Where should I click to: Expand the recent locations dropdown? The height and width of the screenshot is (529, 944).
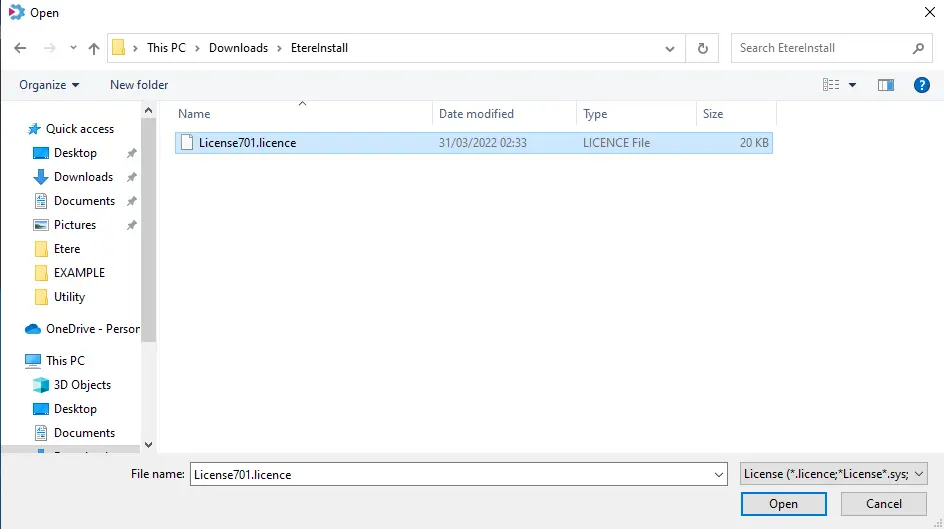(72, 48)
